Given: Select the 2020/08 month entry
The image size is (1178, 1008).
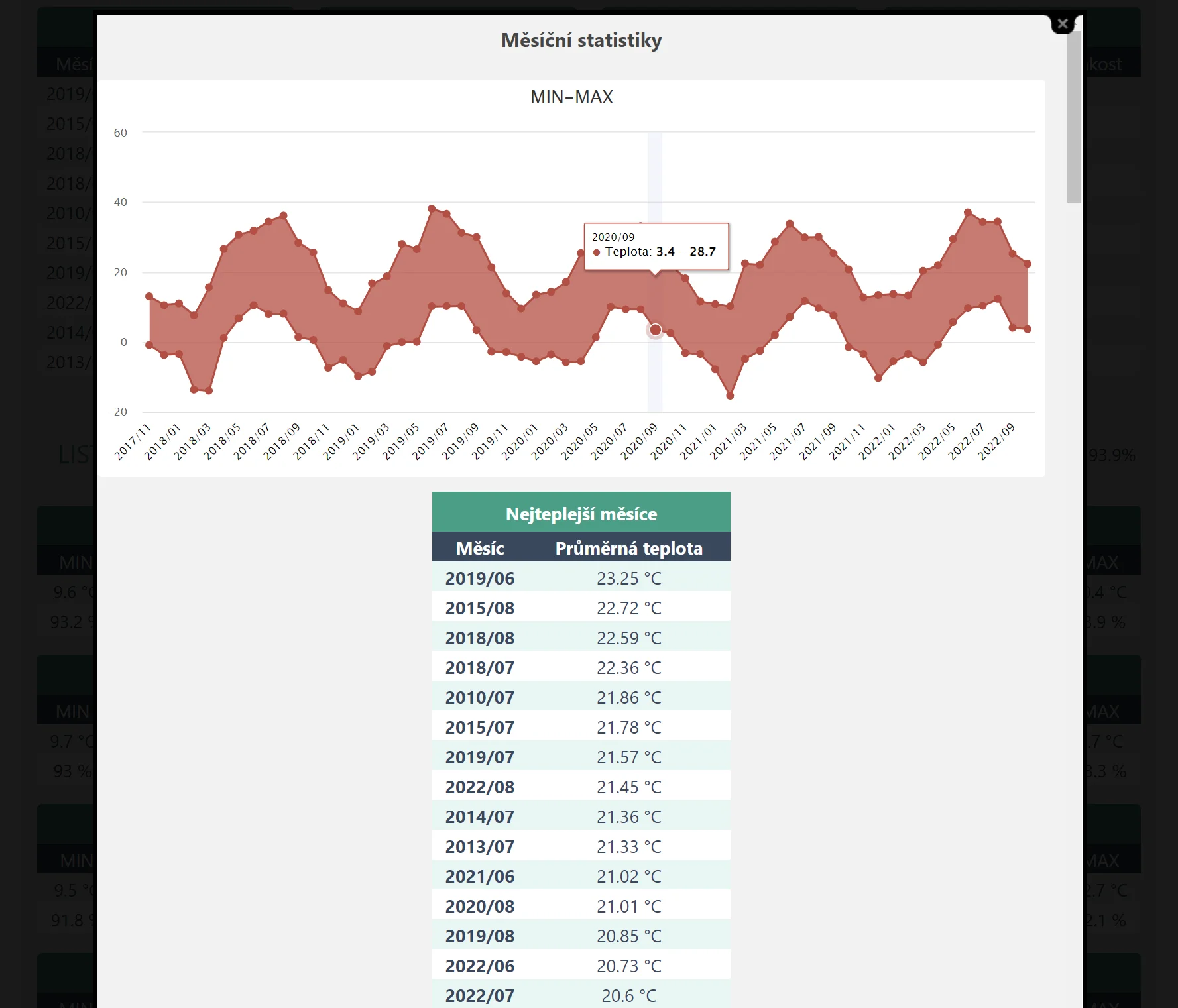Looking at the screenshot, I should coord(479,906).
